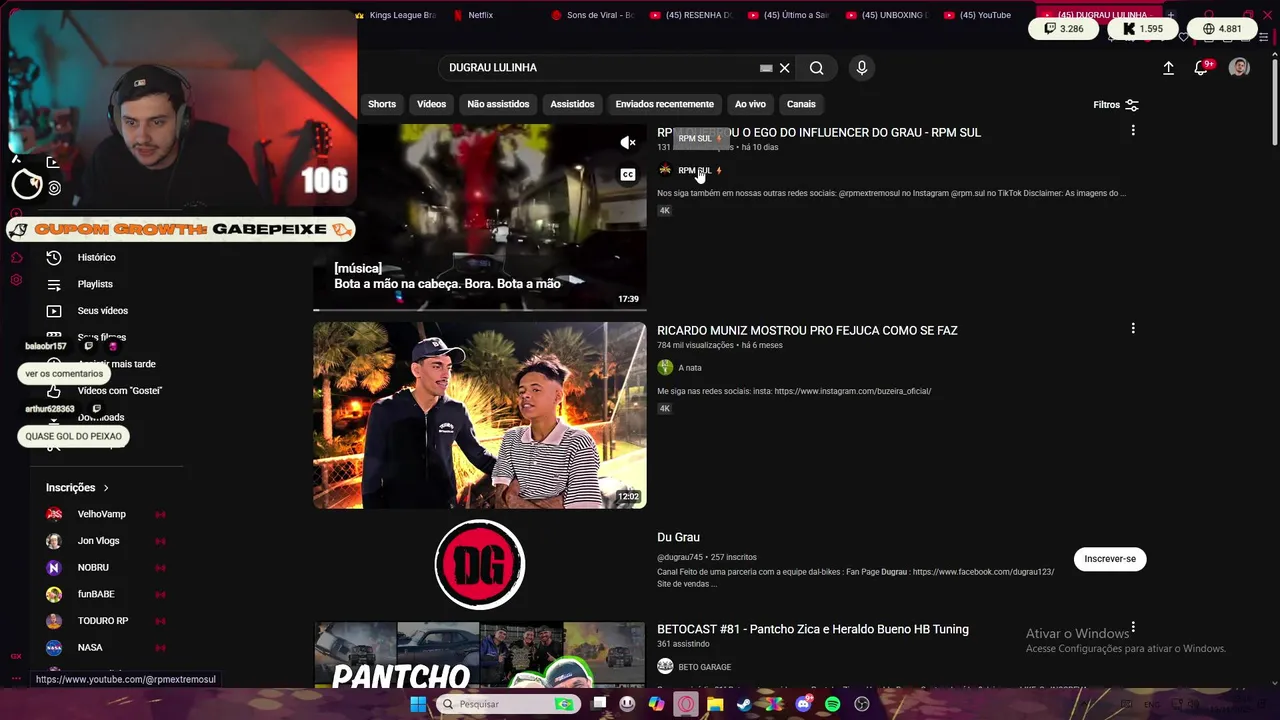Switch to the UNBOXING browser tab
This screenshot has height=720, width=1280.
[x=886, y=15]
